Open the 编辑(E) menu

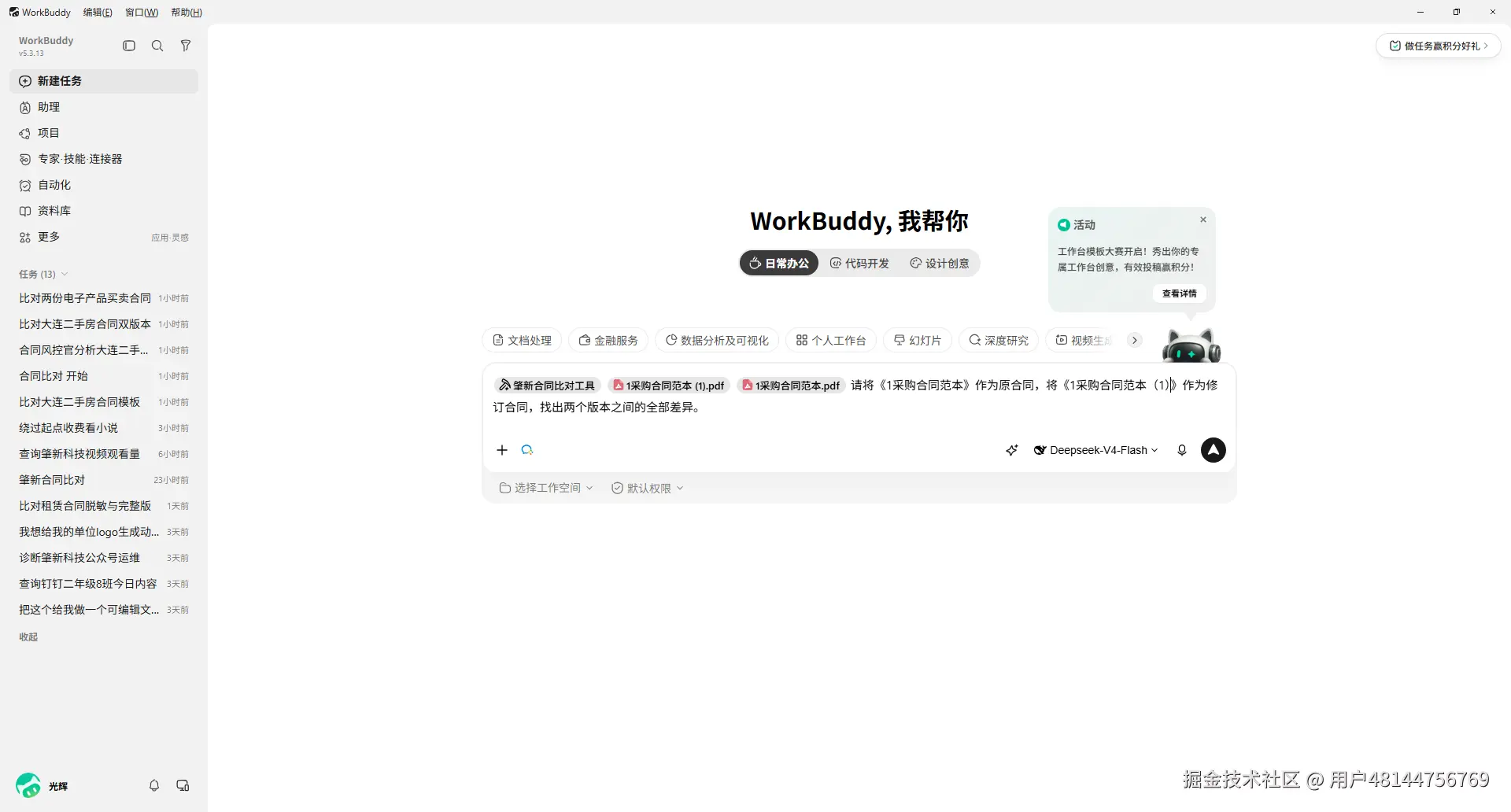point(98,12)
